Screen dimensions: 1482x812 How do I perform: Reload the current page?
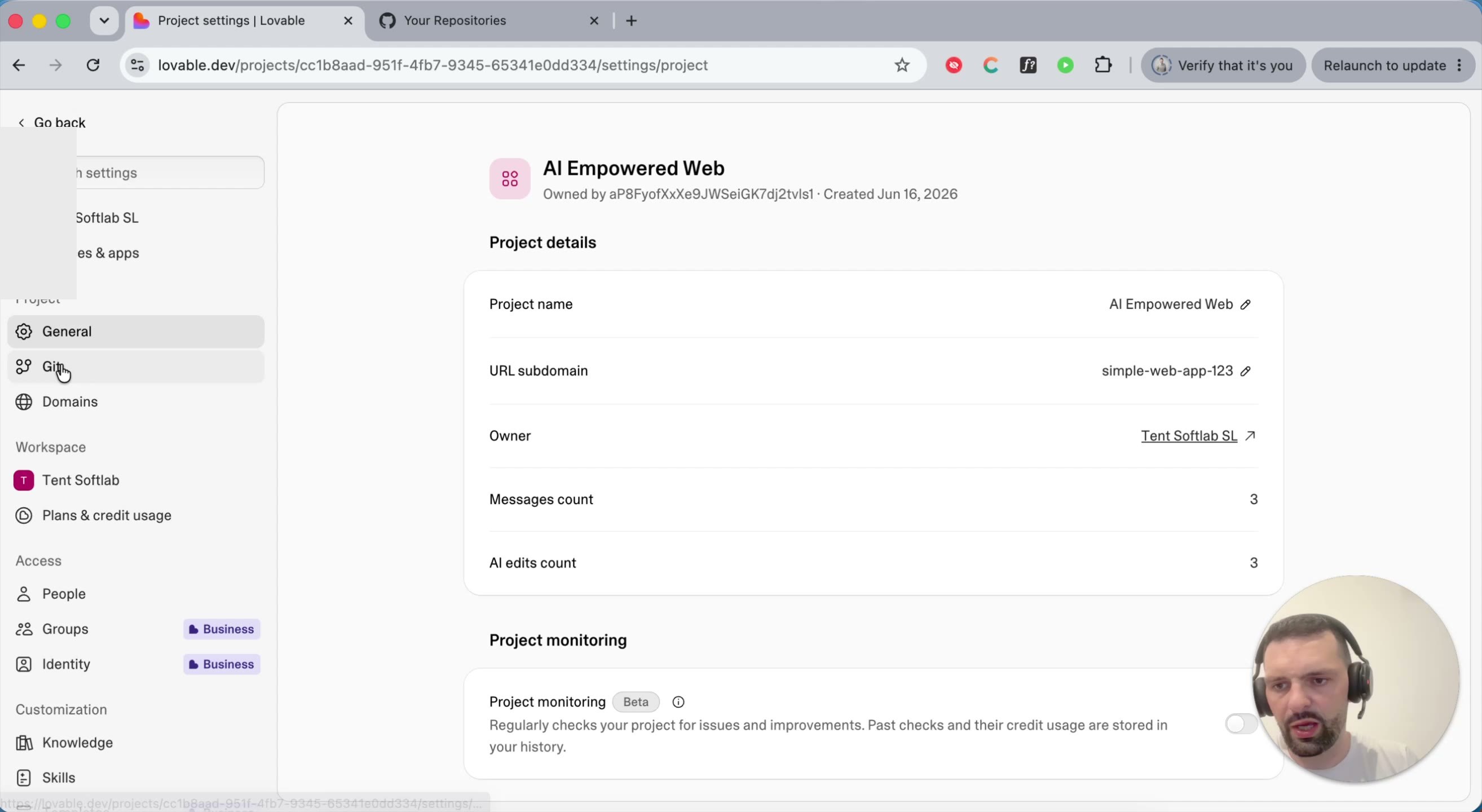(93, 65)
